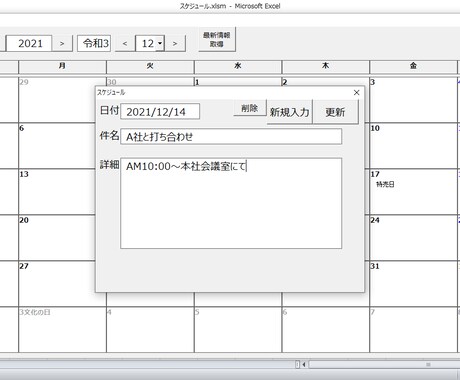Open the month 12 dropdown arrow
This screenshot has width=460, height=380.
click(160, 43)
